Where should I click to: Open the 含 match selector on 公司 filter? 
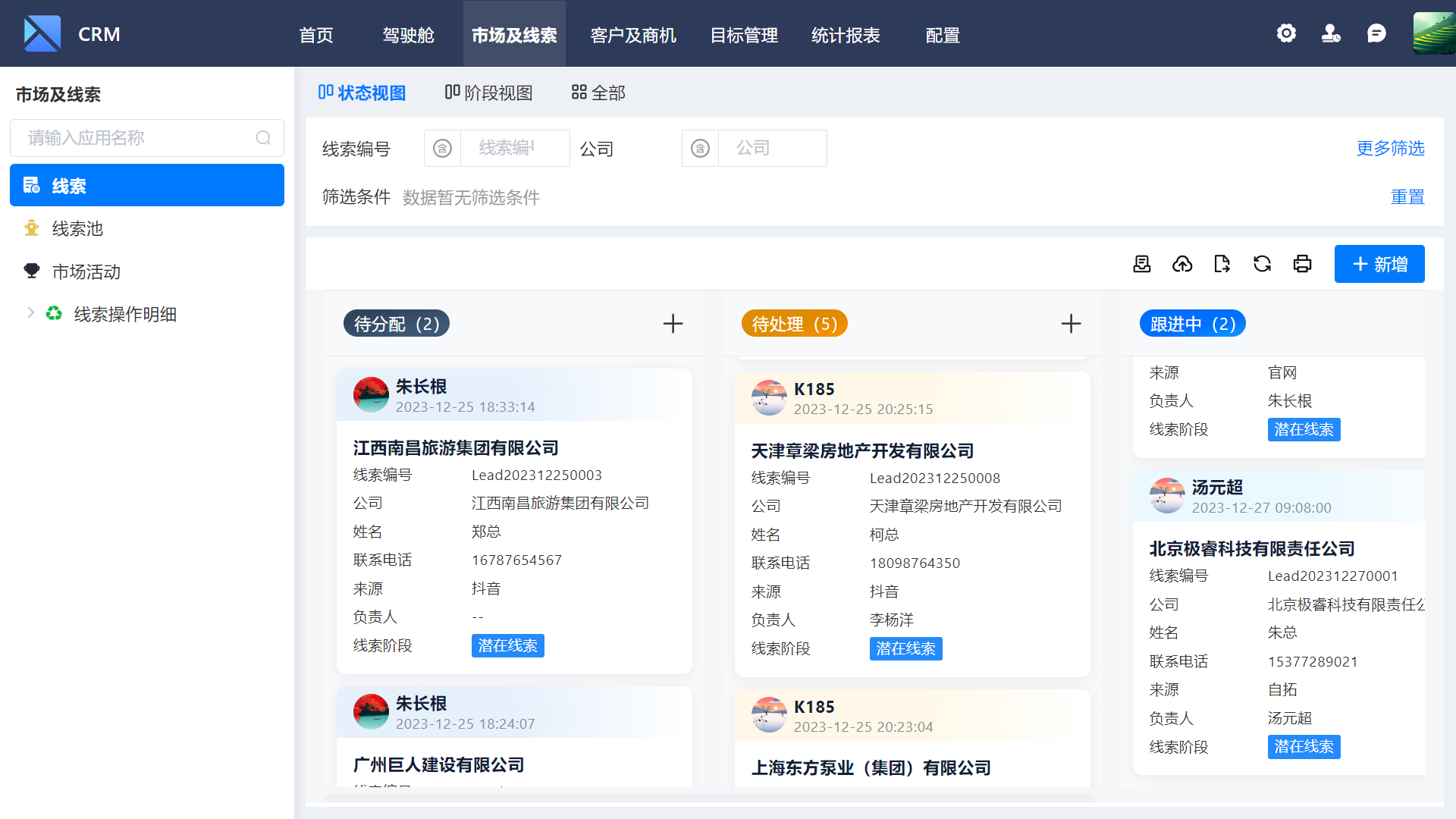[x=700, y=148]
